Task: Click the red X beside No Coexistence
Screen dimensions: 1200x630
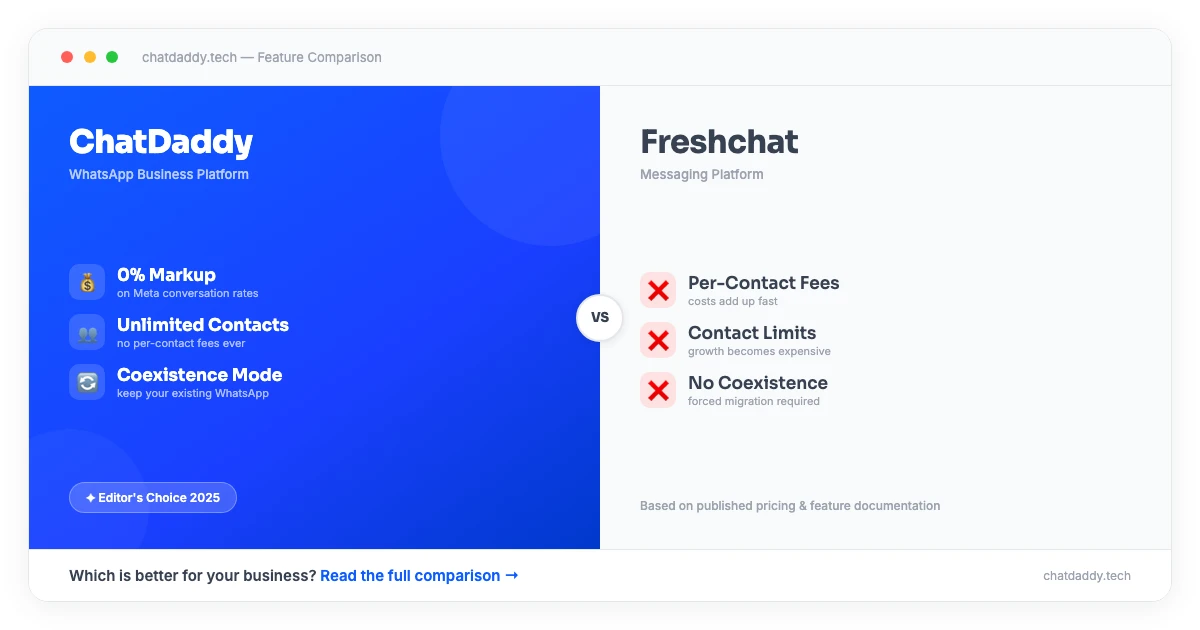Action: point(658,390)
